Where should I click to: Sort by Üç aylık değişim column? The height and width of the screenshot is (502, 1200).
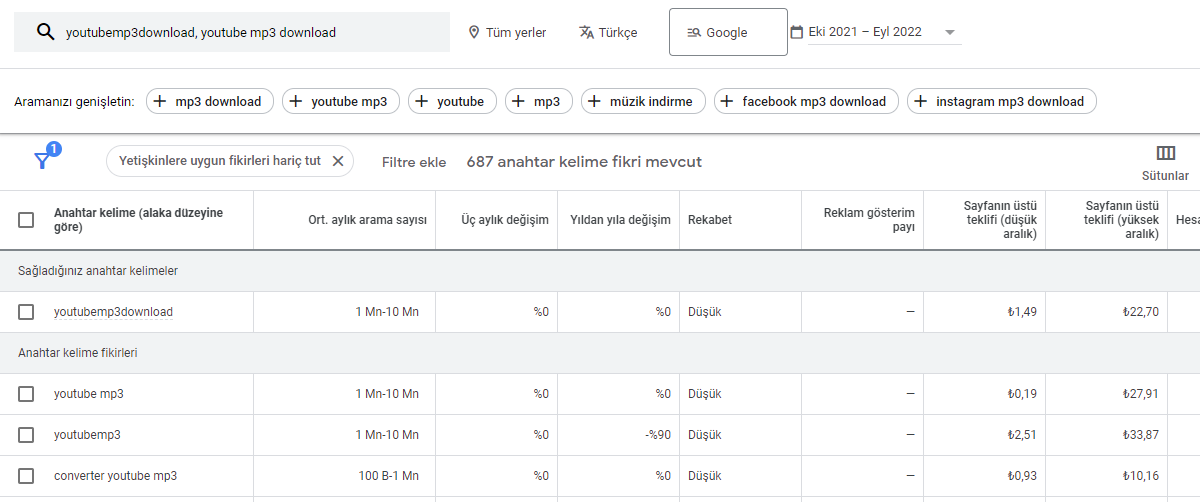504,220
